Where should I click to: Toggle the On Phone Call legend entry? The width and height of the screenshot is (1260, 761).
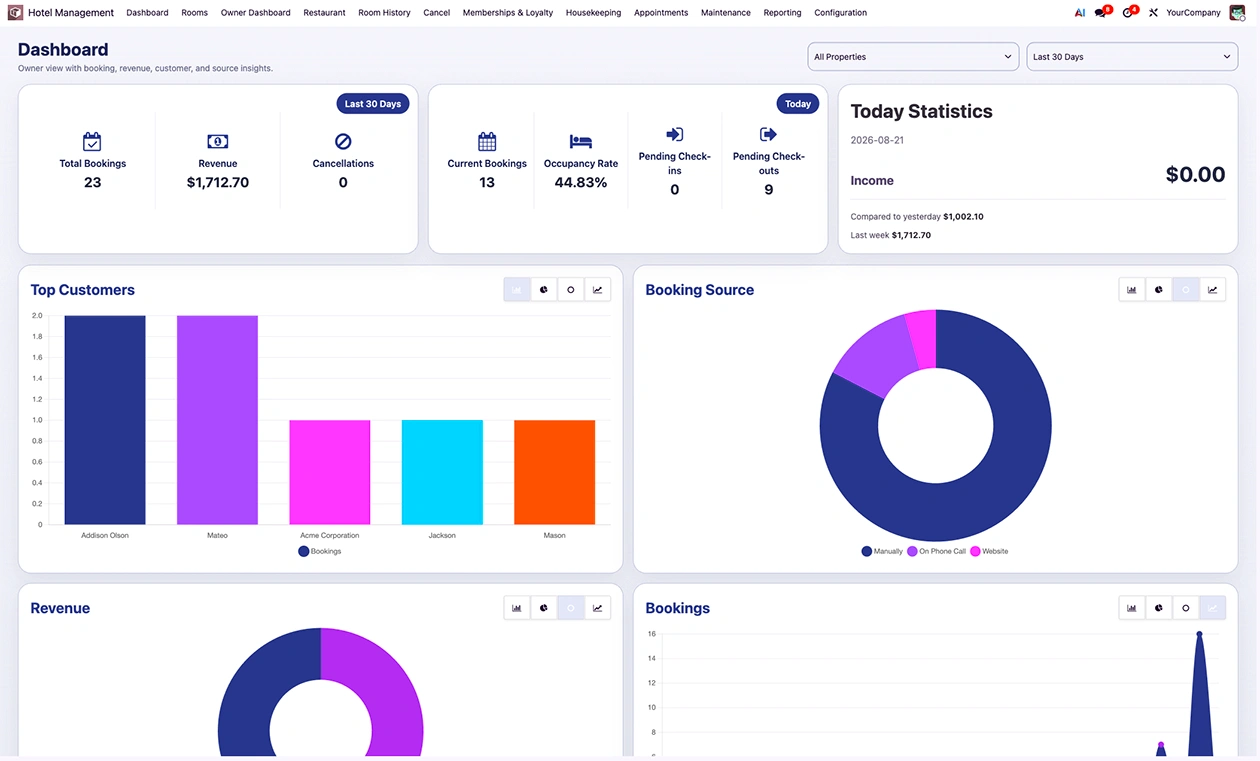pos(937,551)
